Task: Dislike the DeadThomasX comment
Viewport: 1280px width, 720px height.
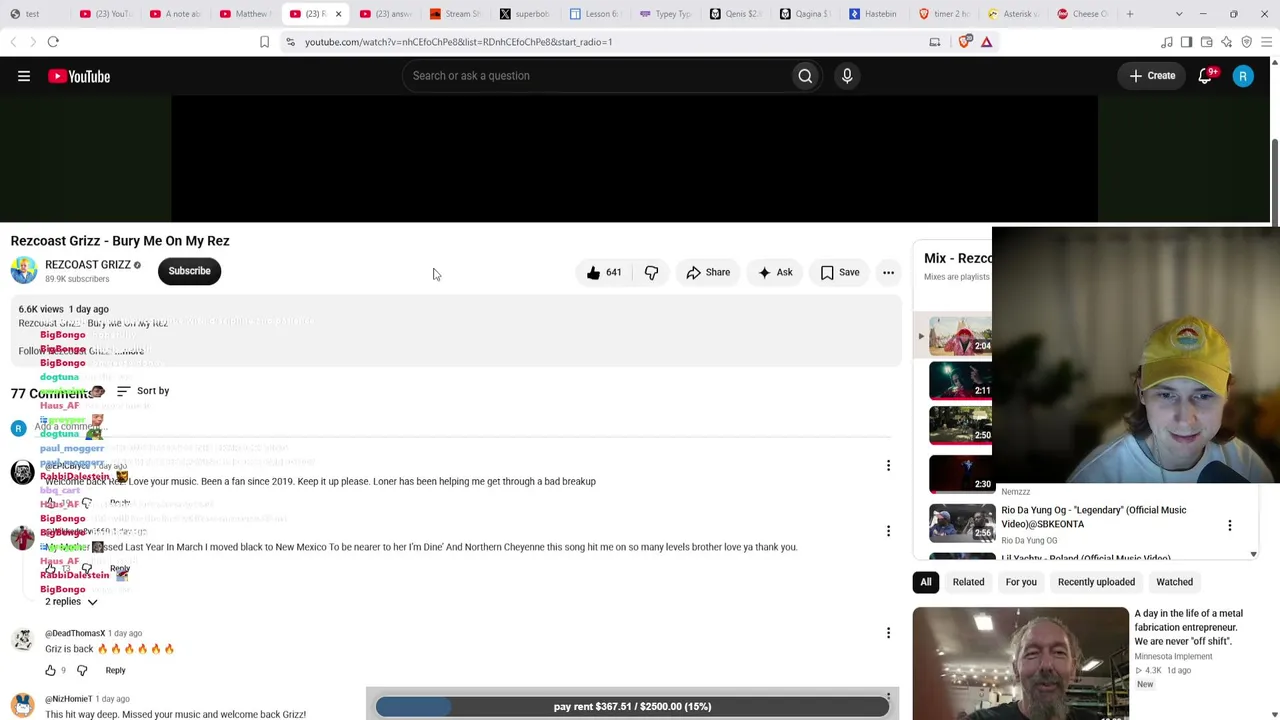Action: click(82, 671)
